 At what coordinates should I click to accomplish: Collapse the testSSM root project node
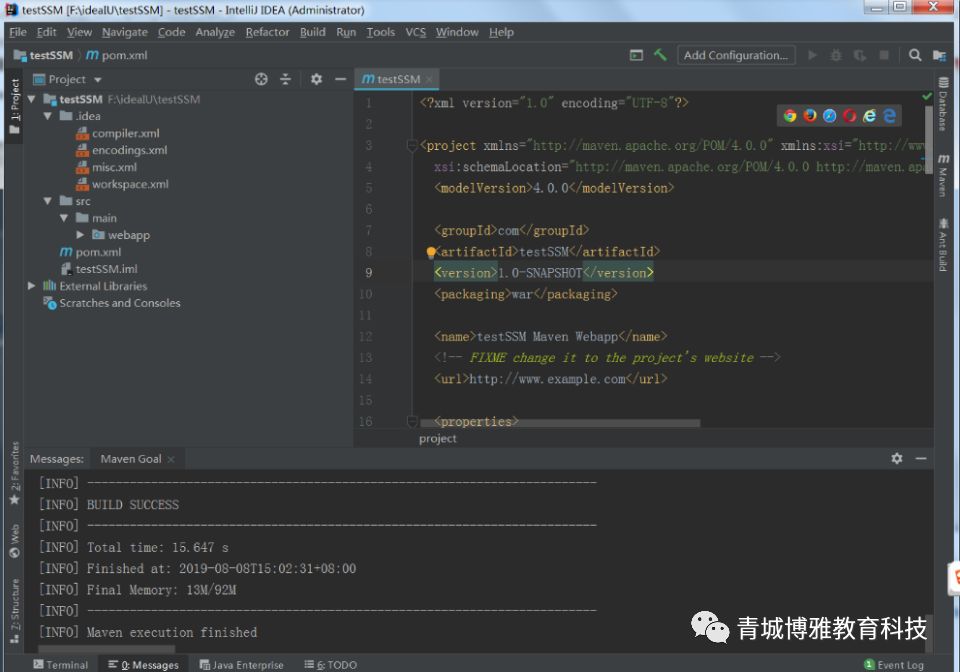click(x=31, y=99)
